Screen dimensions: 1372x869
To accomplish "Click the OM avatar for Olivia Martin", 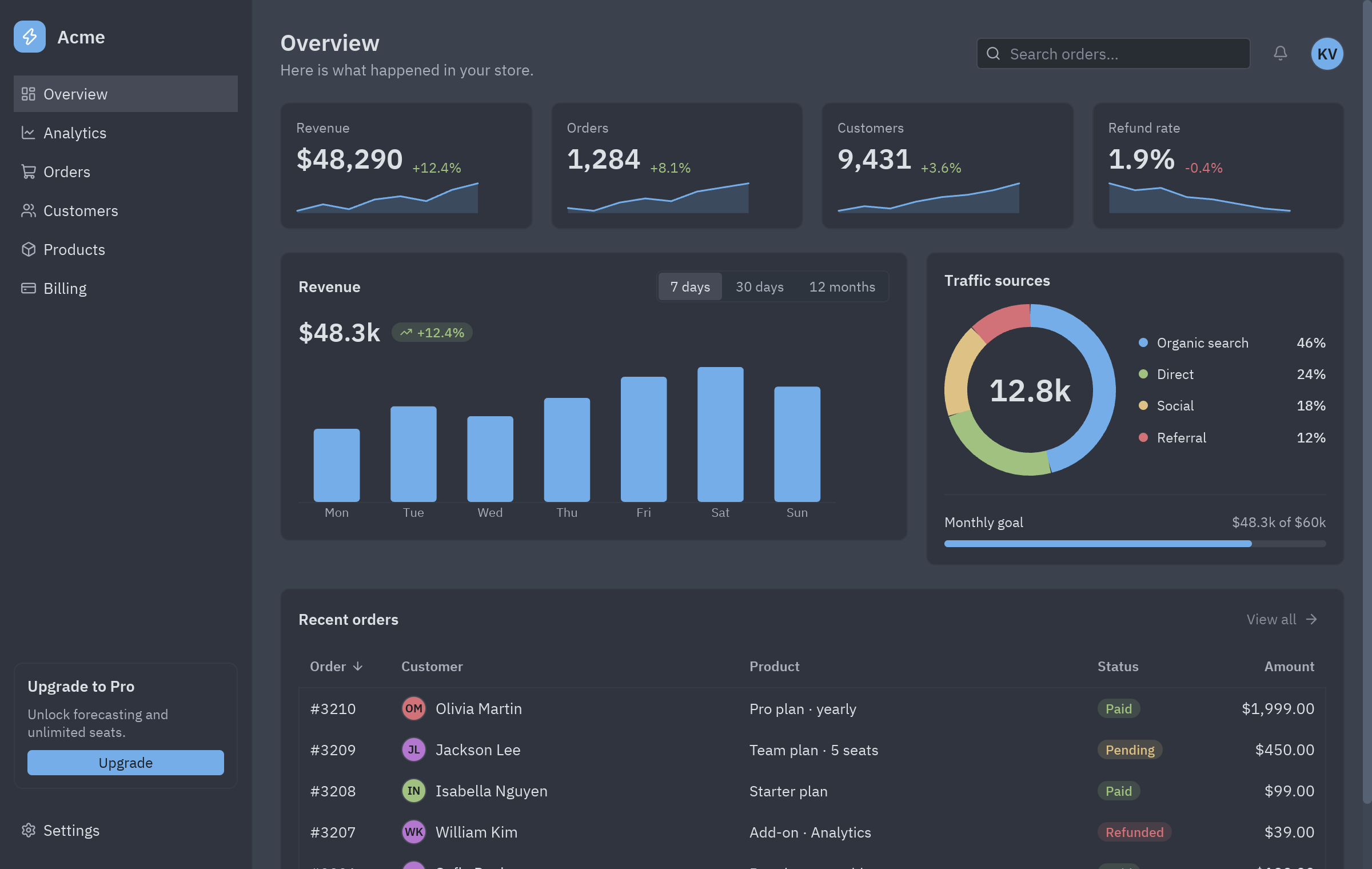I will pos(413,709).
